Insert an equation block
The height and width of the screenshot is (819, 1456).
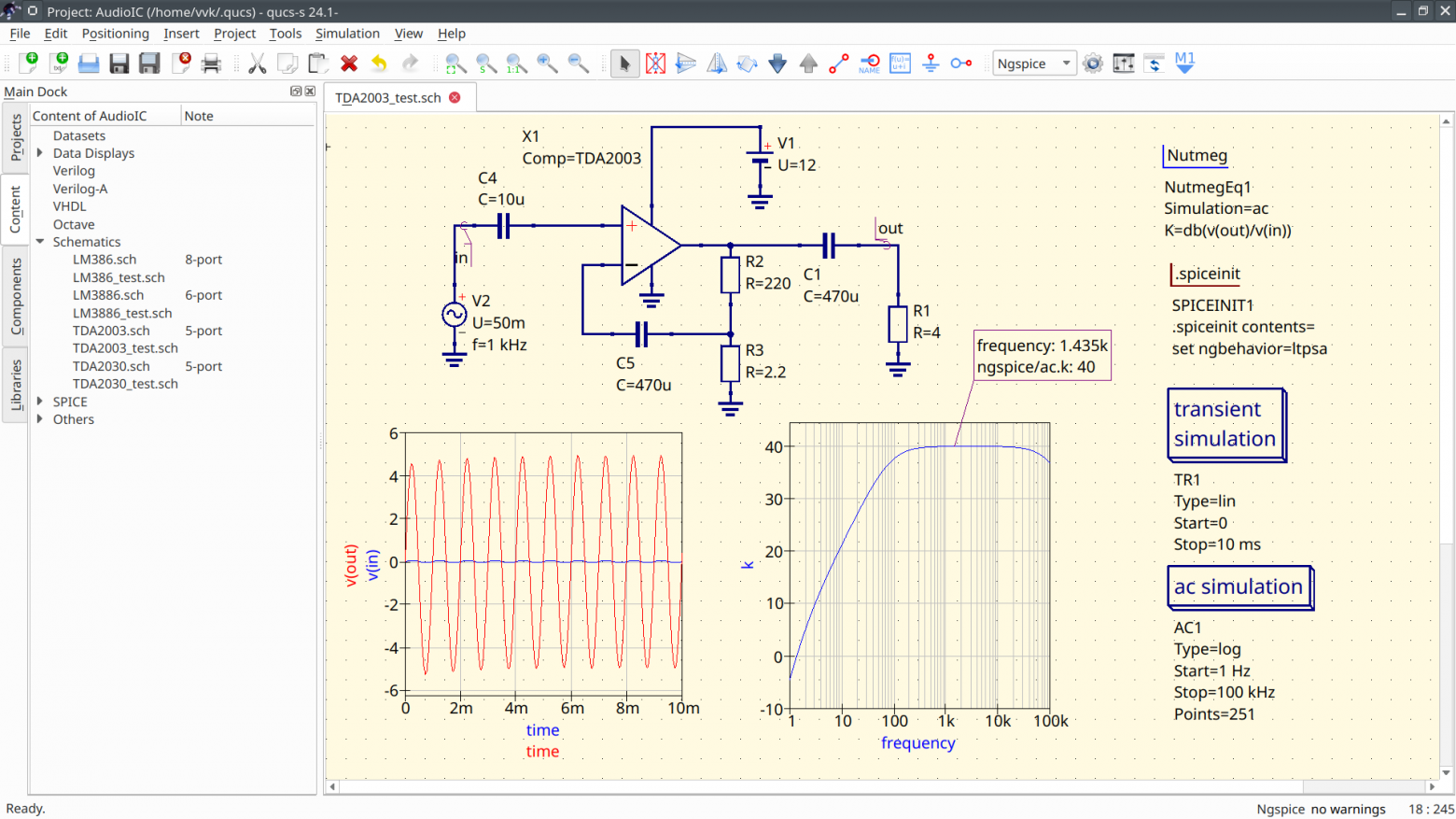[900, 64]
